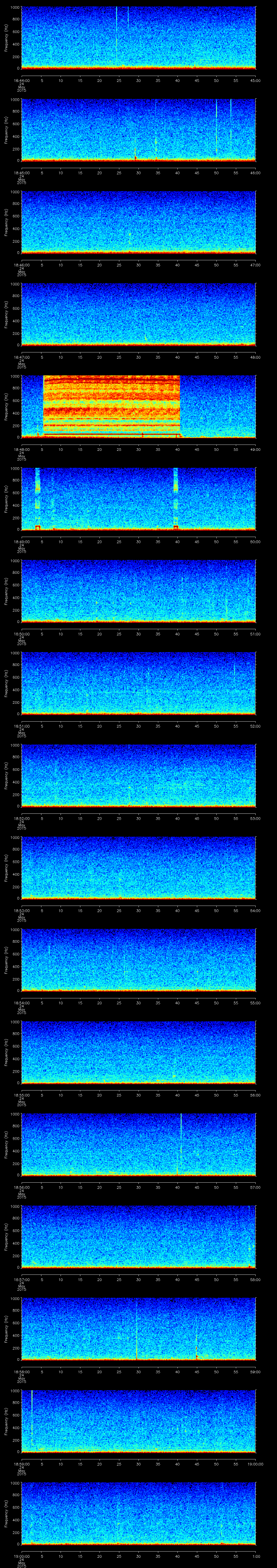Screen dimensions: 277x1568
Task: Click the spectrogram for minute 18:51:00
Action: point(138,683)
